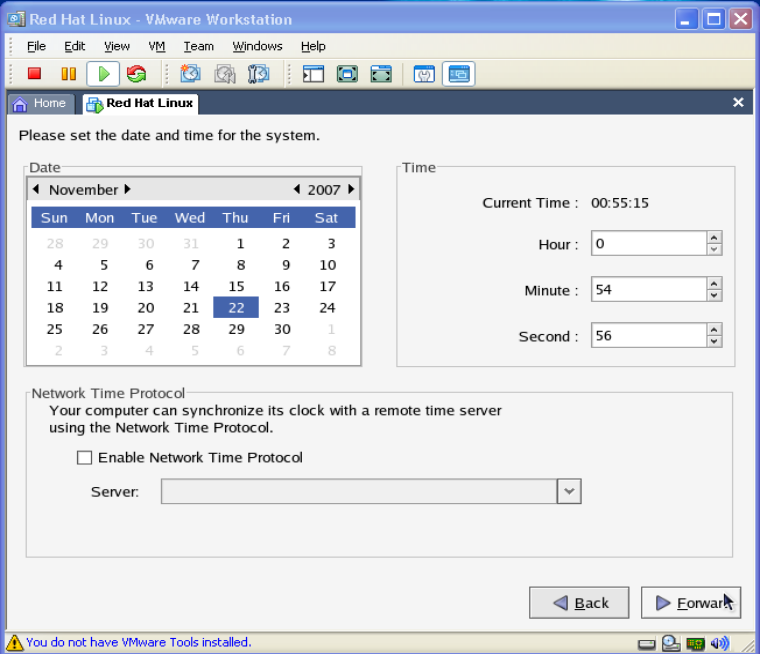The height and width of the screenshot is (654, 760).
Task: Click the red Power Off toolbar icon
Action: (x=34, y=73)
